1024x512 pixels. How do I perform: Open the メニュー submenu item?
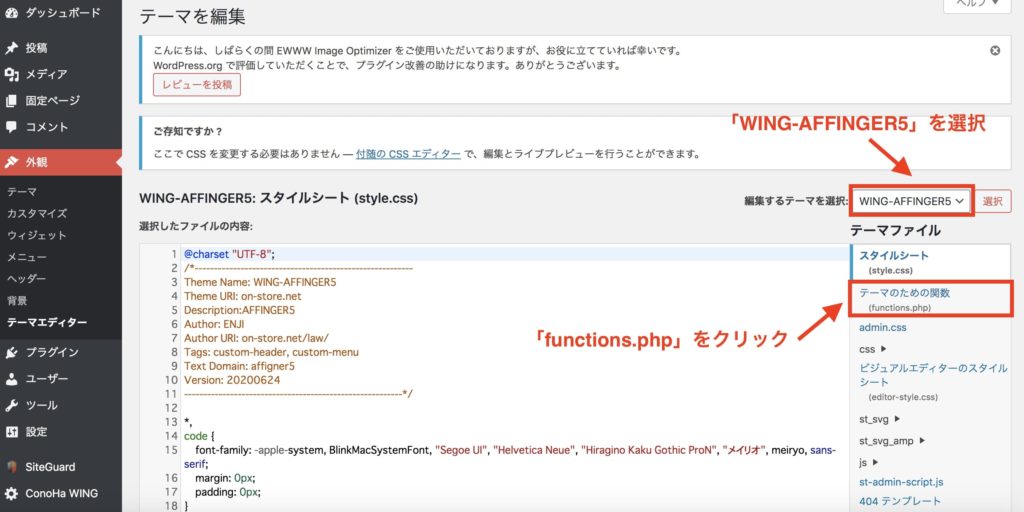point(27,257)
